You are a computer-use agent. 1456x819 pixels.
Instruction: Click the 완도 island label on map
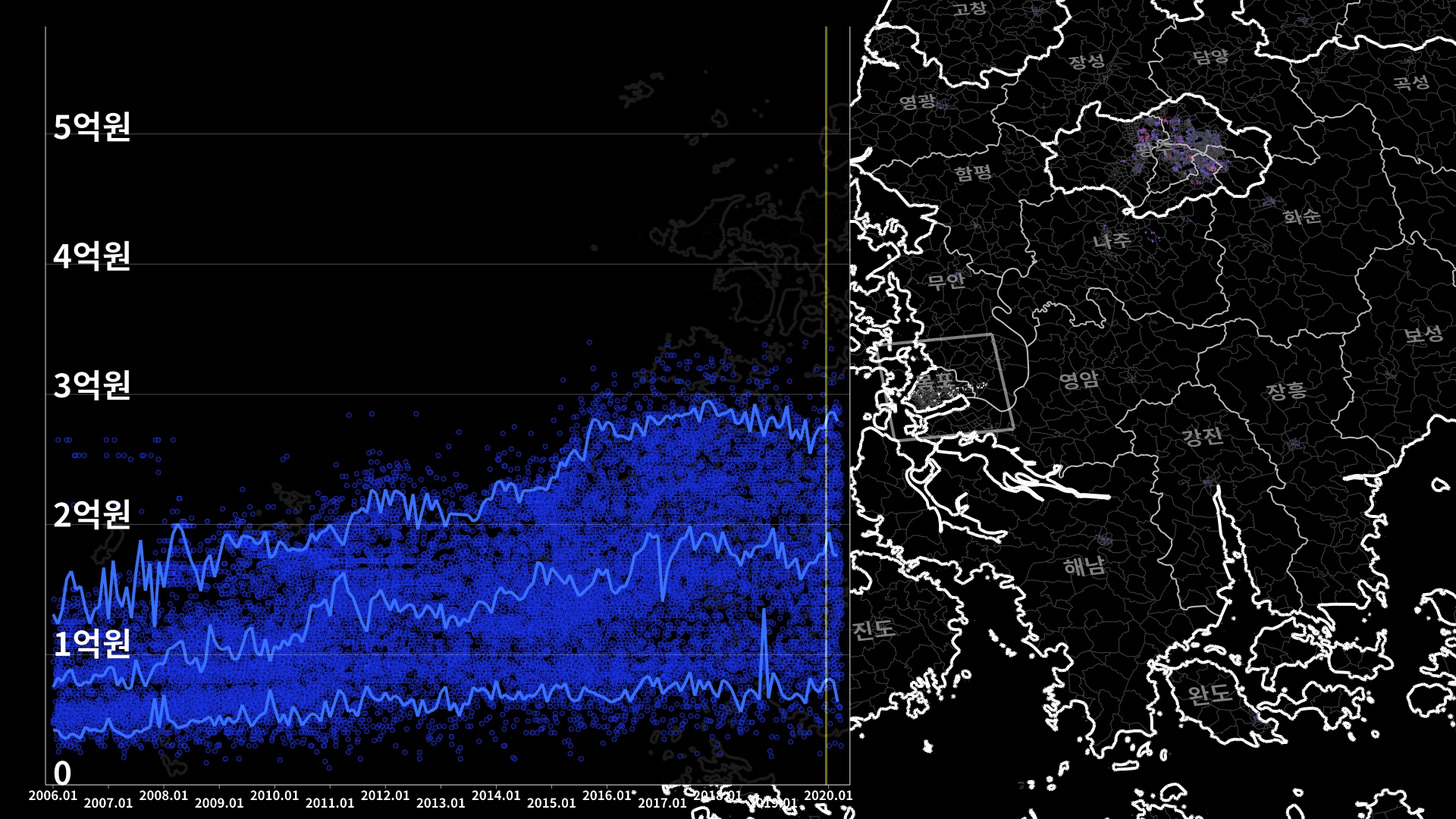[x=1210, y=694]
